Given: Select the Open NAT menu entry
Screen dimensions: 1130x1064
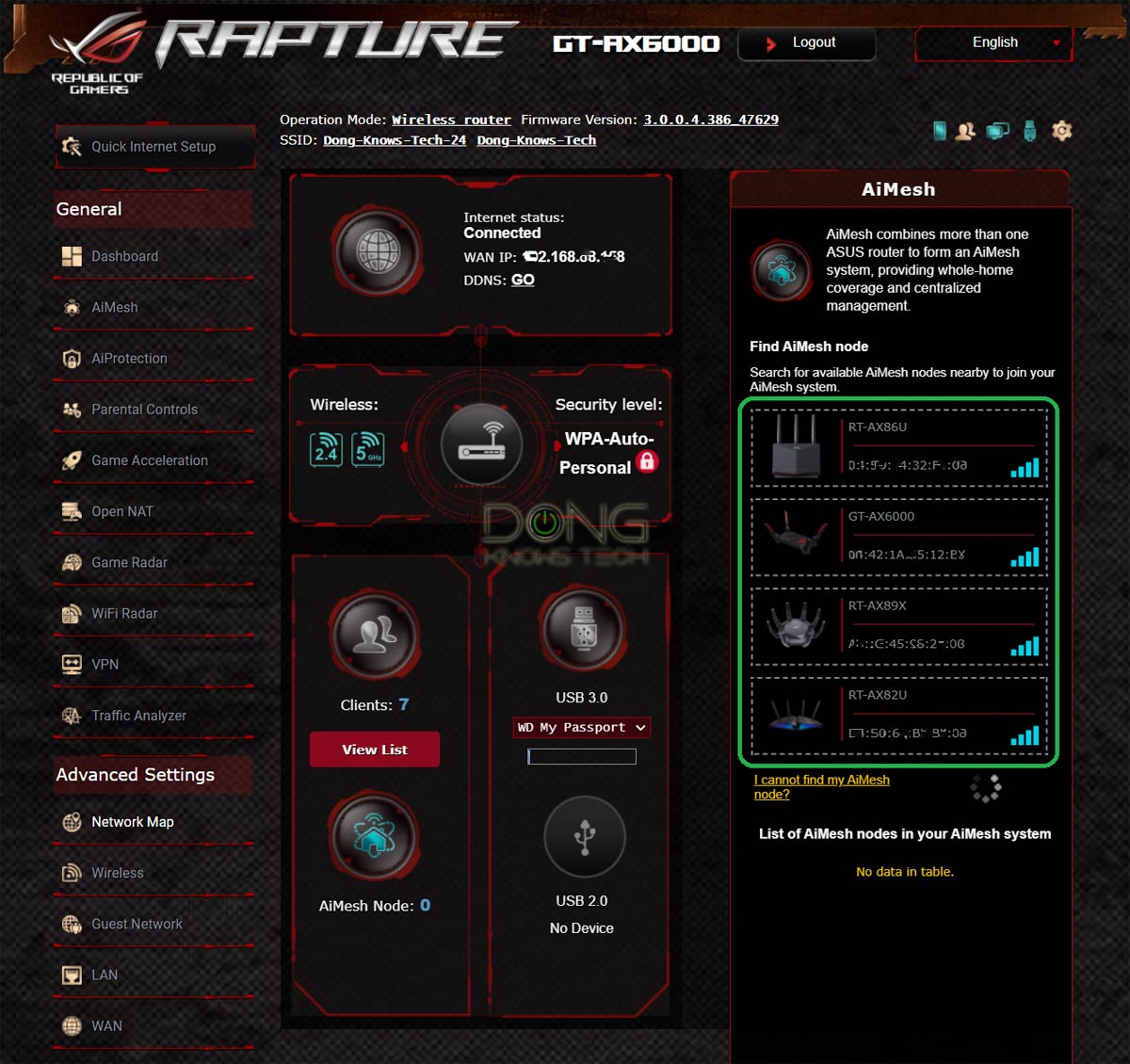Looking at the screenshot, I should (121, 511).
